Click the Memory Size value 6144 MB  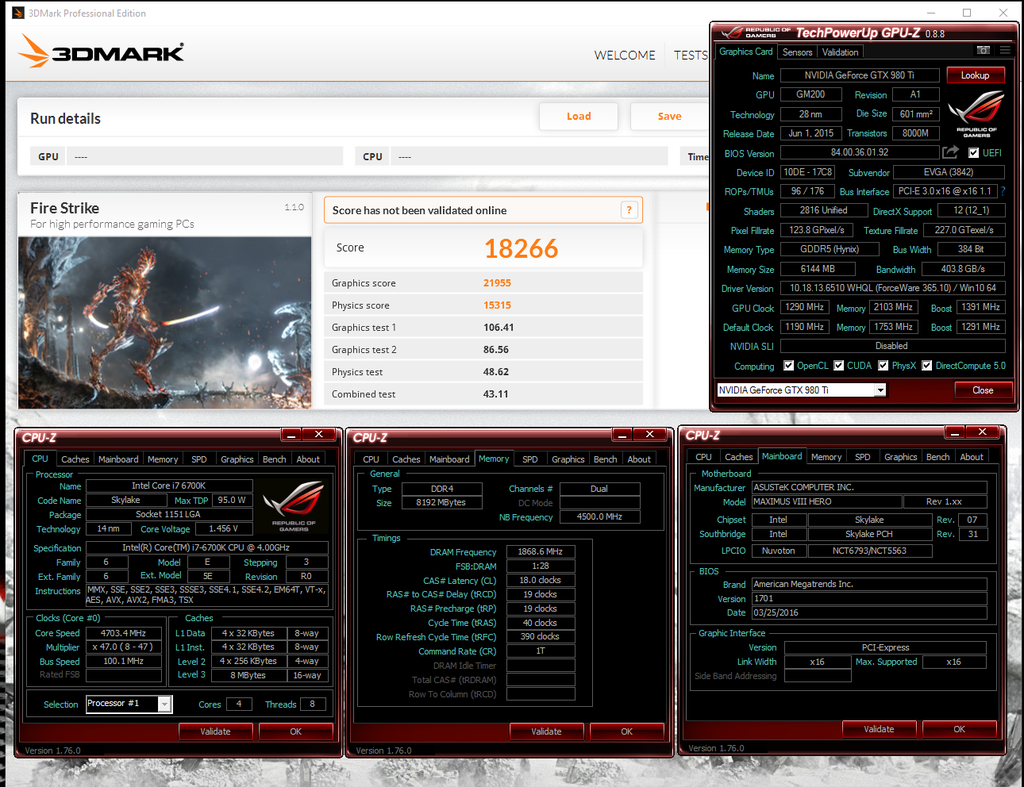(817, 268)
